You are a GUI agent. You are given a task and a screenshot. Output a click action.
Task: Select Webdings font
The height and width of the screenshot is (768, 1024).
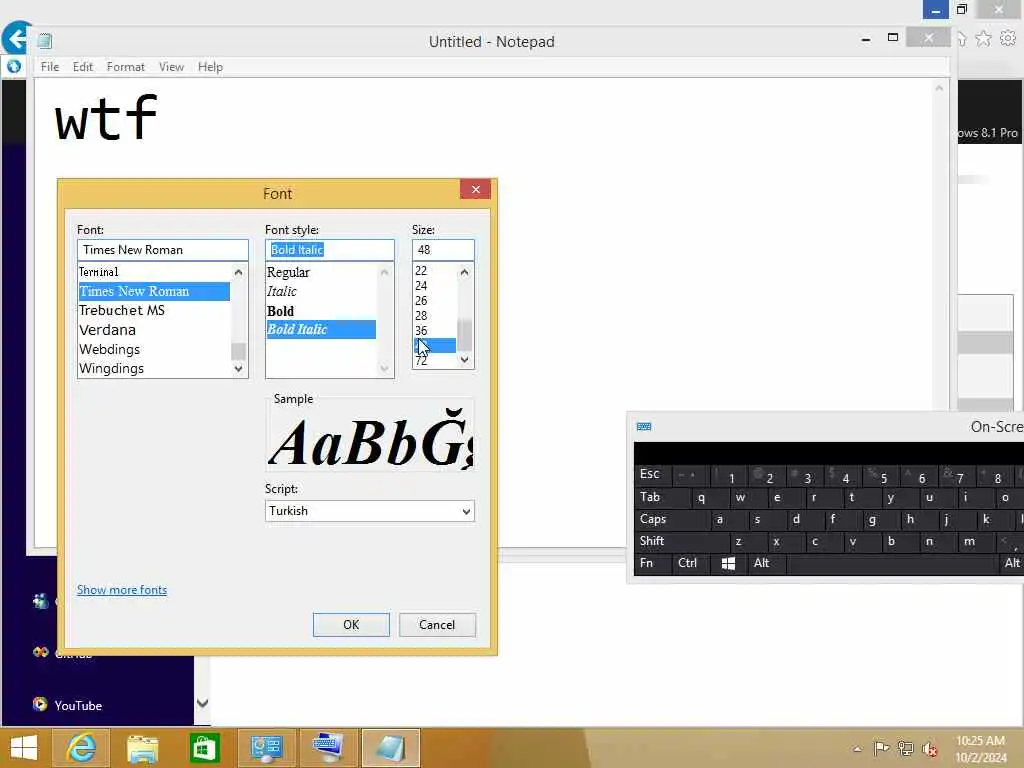(x=154, y=349)
